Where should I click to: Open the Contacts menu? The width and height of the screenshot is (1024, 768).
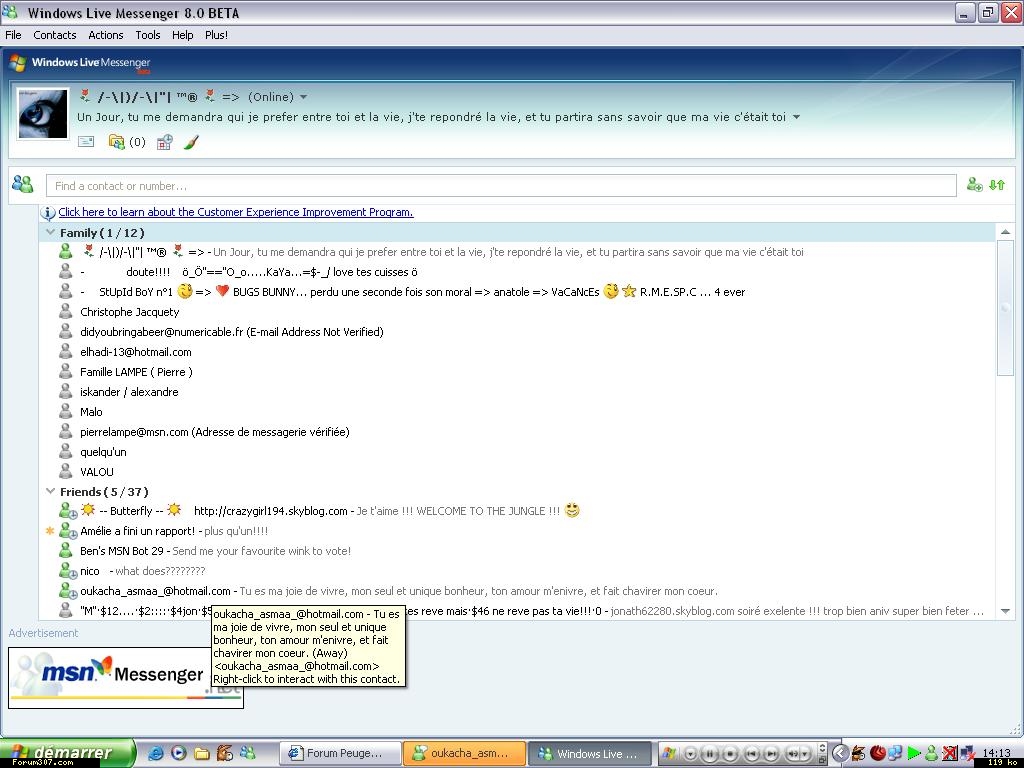pyautogui.click(x=55, y=35)
